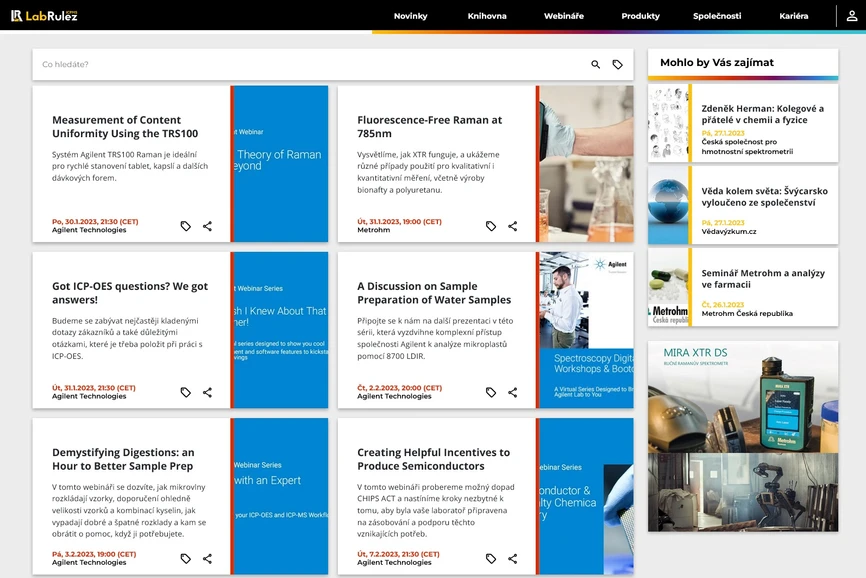Go to Webináře section
Viewport: 866px width, 578px height.
564,16
